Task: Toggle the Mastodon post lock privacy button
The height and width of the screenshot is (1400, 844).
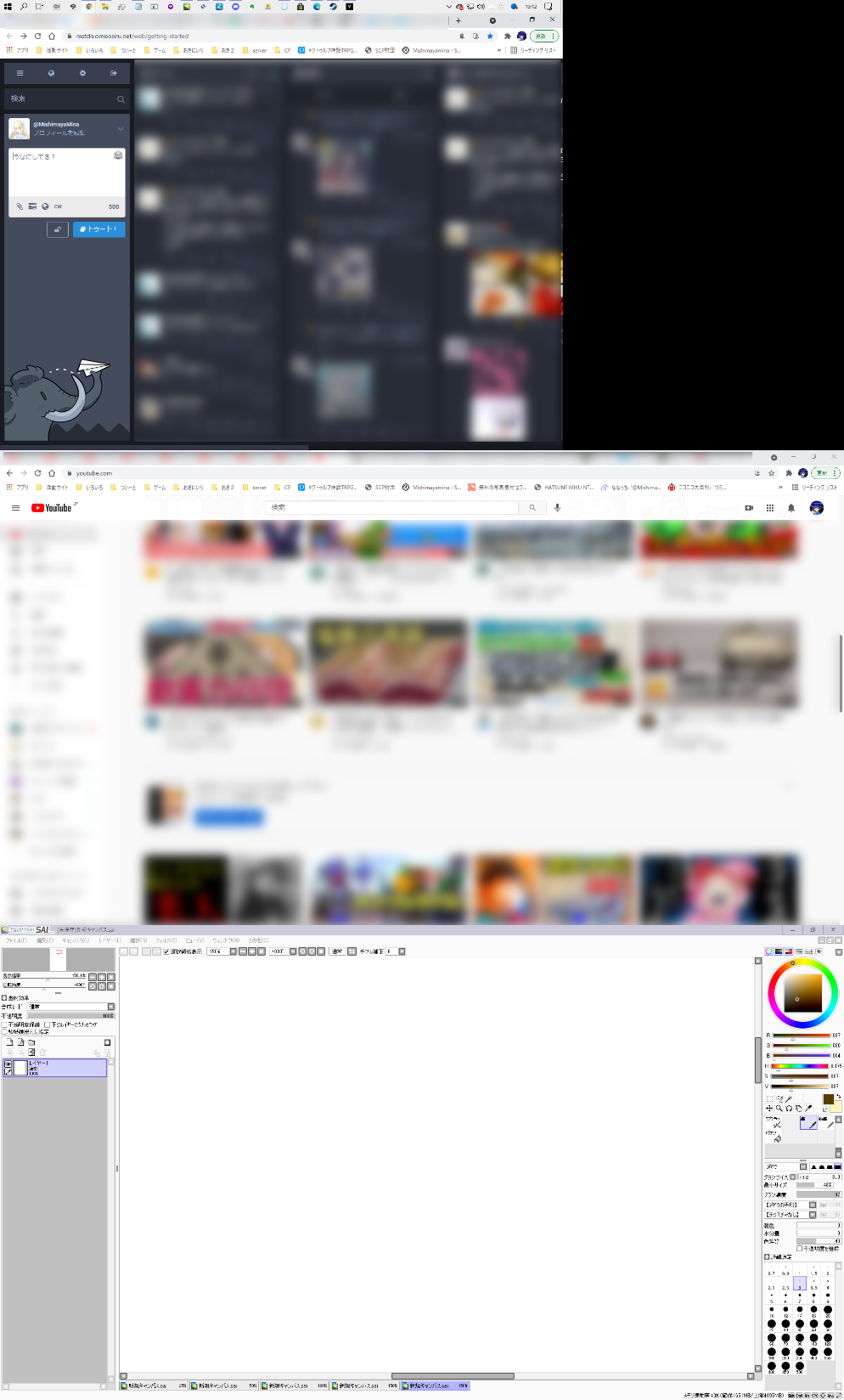Action: (58, 229)
